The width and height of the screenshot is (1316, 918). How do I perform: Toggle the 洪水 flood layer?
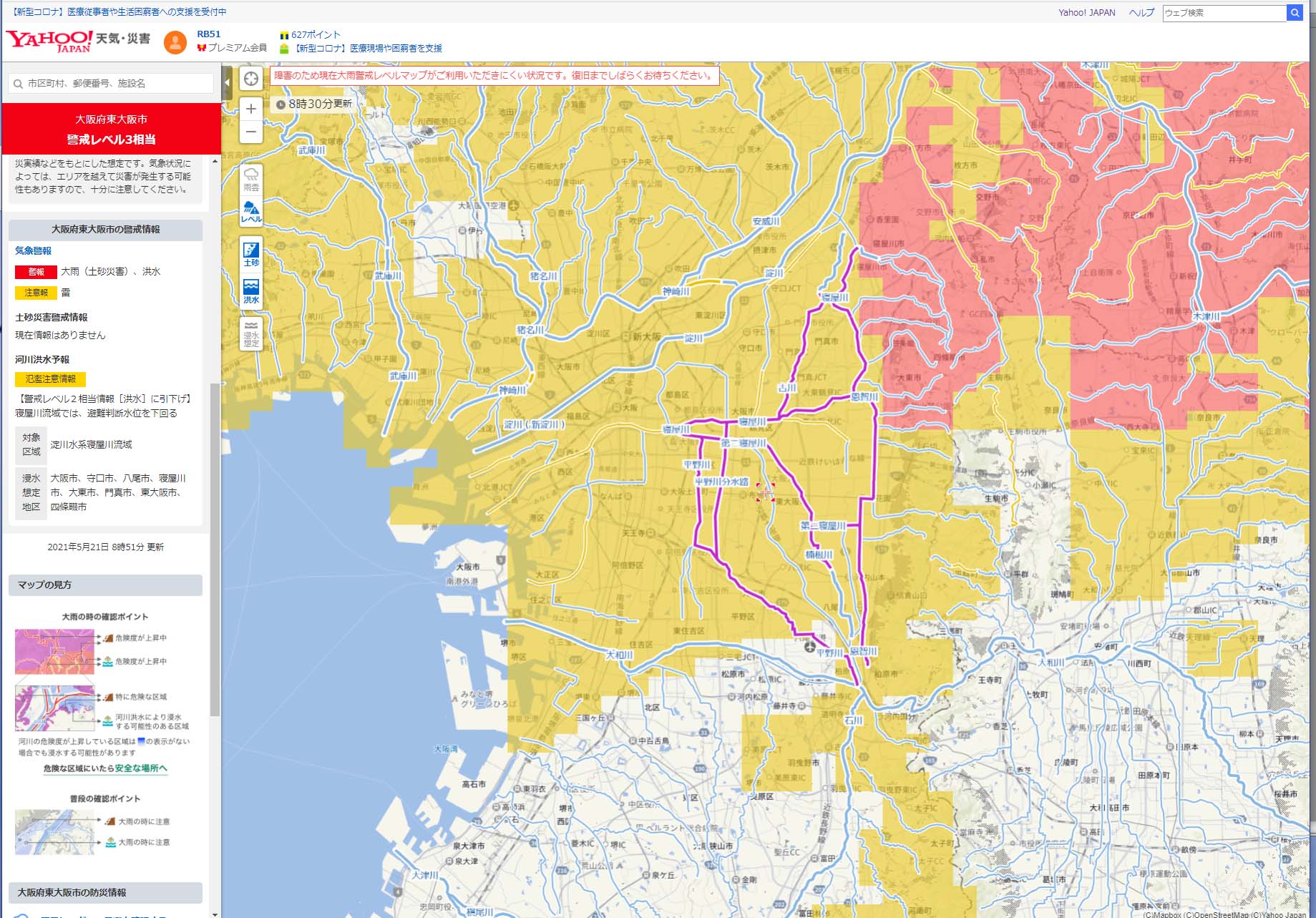pos(251,291)
